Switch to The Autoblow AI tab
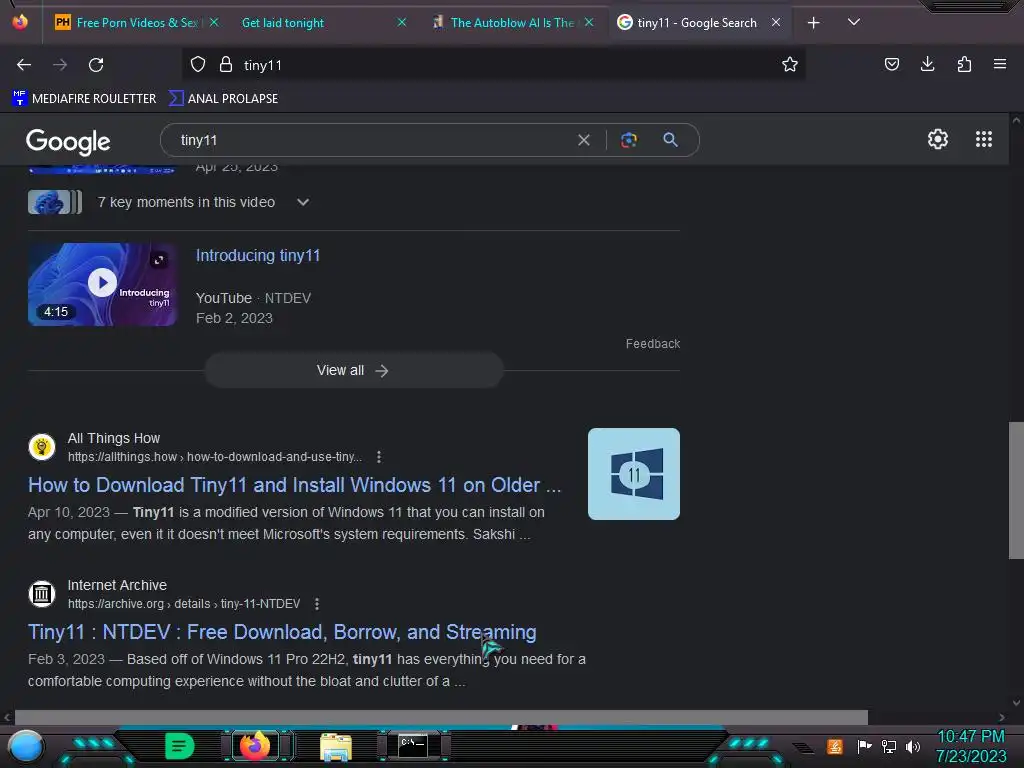The height and width of the screenshot is (768, 1024). point(511,23)
